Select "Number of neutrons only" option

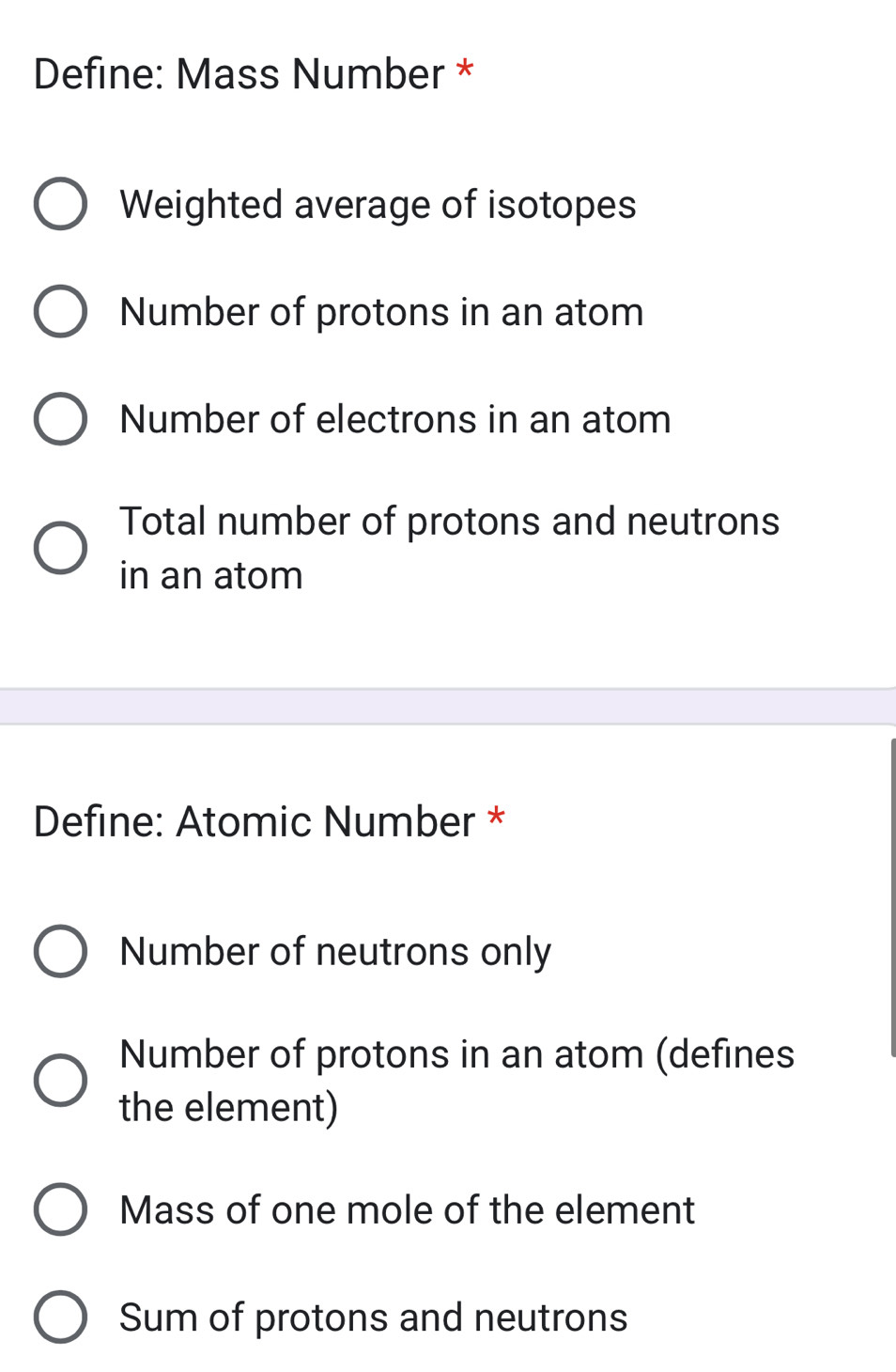click(x=335, y=951)
